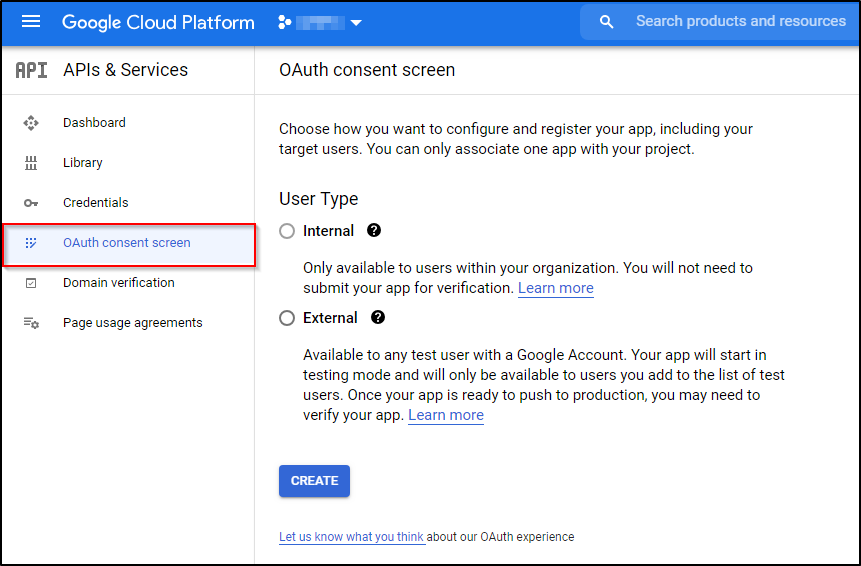Viewport: 861px width, 566px height.
Task: Click the project hexagon dots icon
Action: 284,23
